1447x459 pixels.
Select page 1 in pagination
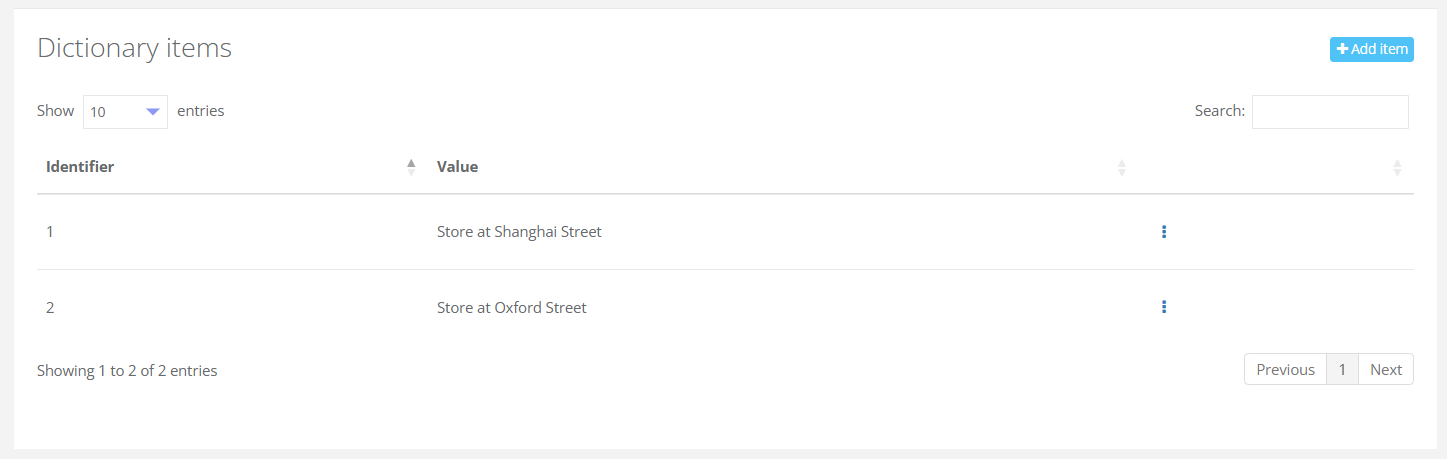[1342, 370]
